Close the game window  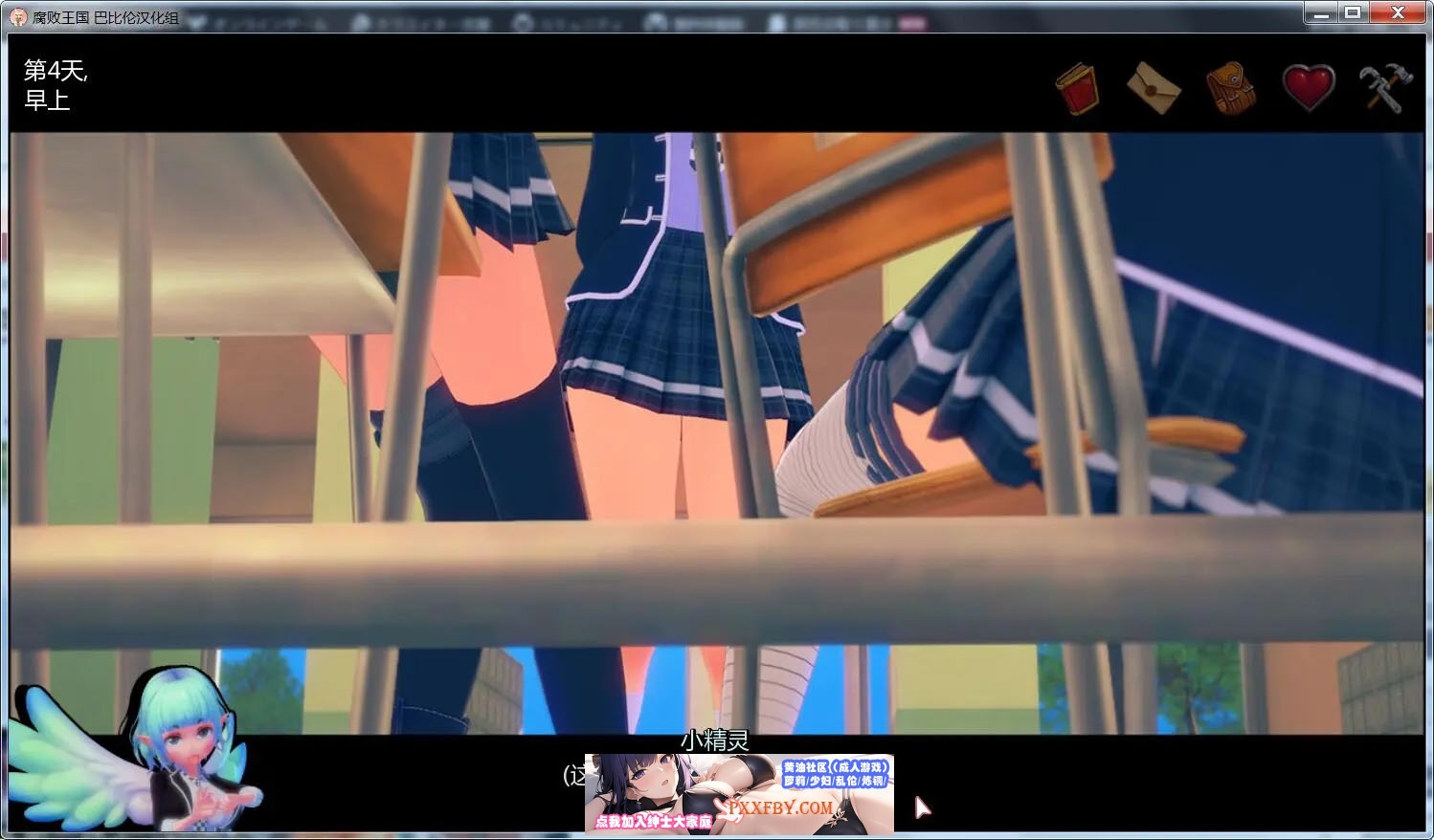[x=1398, y=13]
